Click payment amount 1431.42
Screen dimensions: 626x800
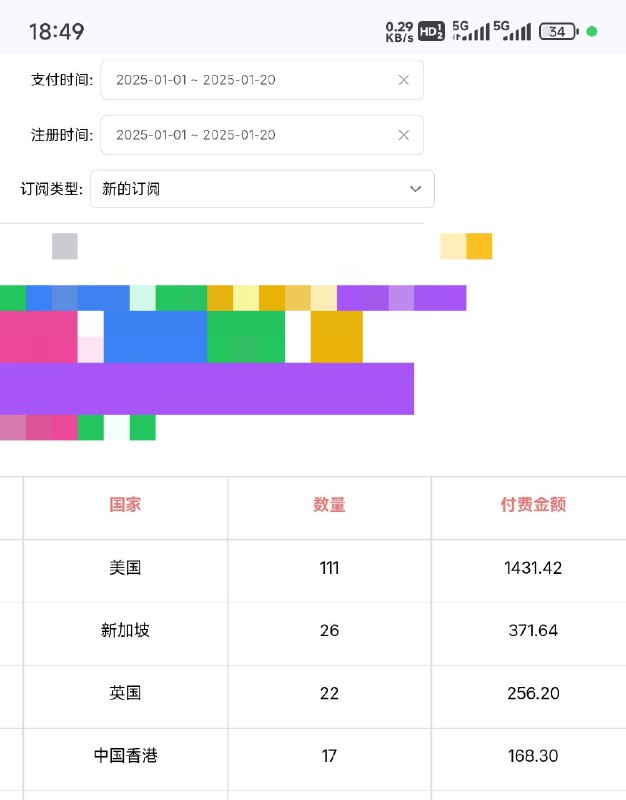click(x=533, y=568)
